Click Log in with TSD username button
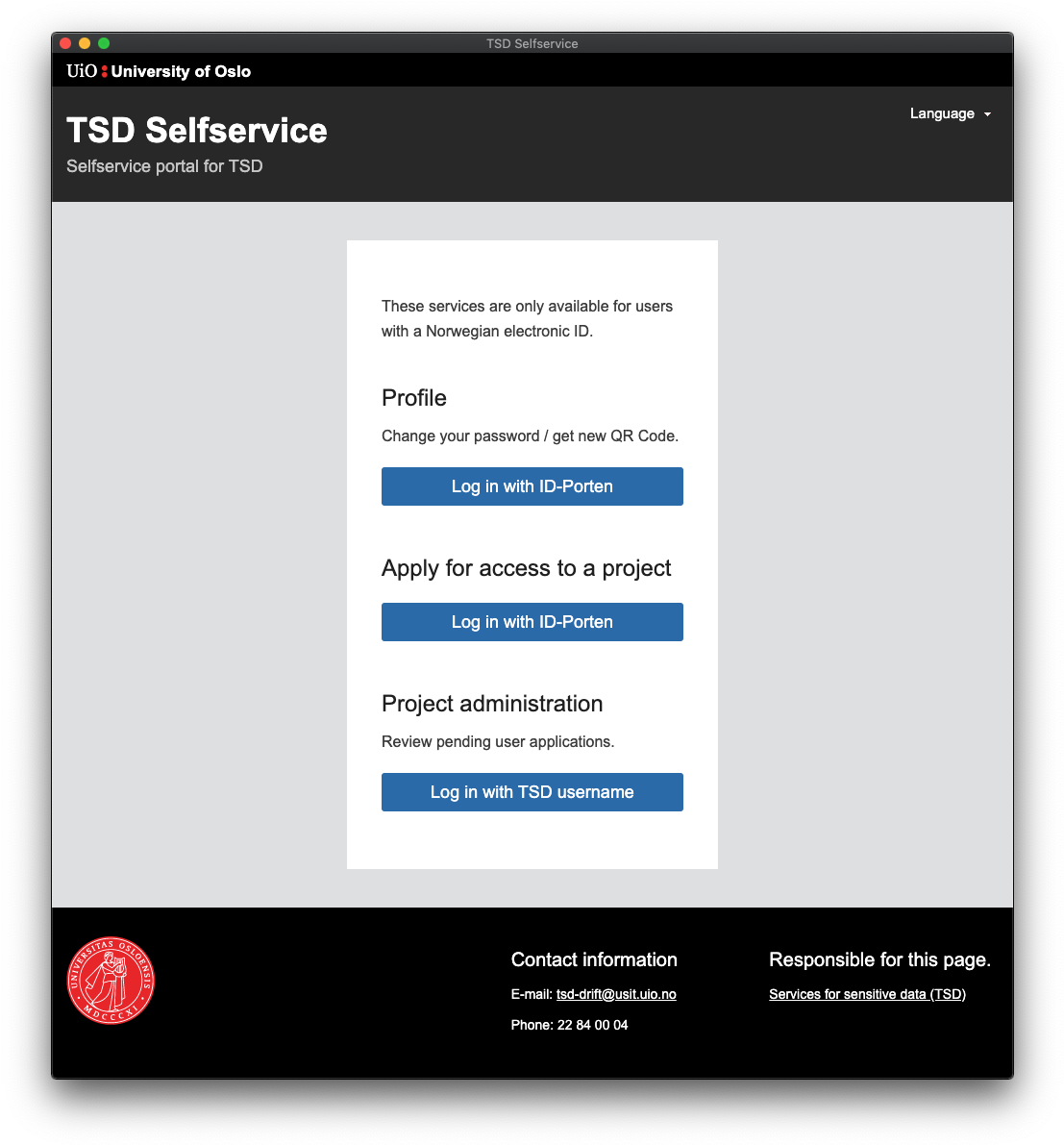1064x1145 pixels. click(x=532, y=792)
